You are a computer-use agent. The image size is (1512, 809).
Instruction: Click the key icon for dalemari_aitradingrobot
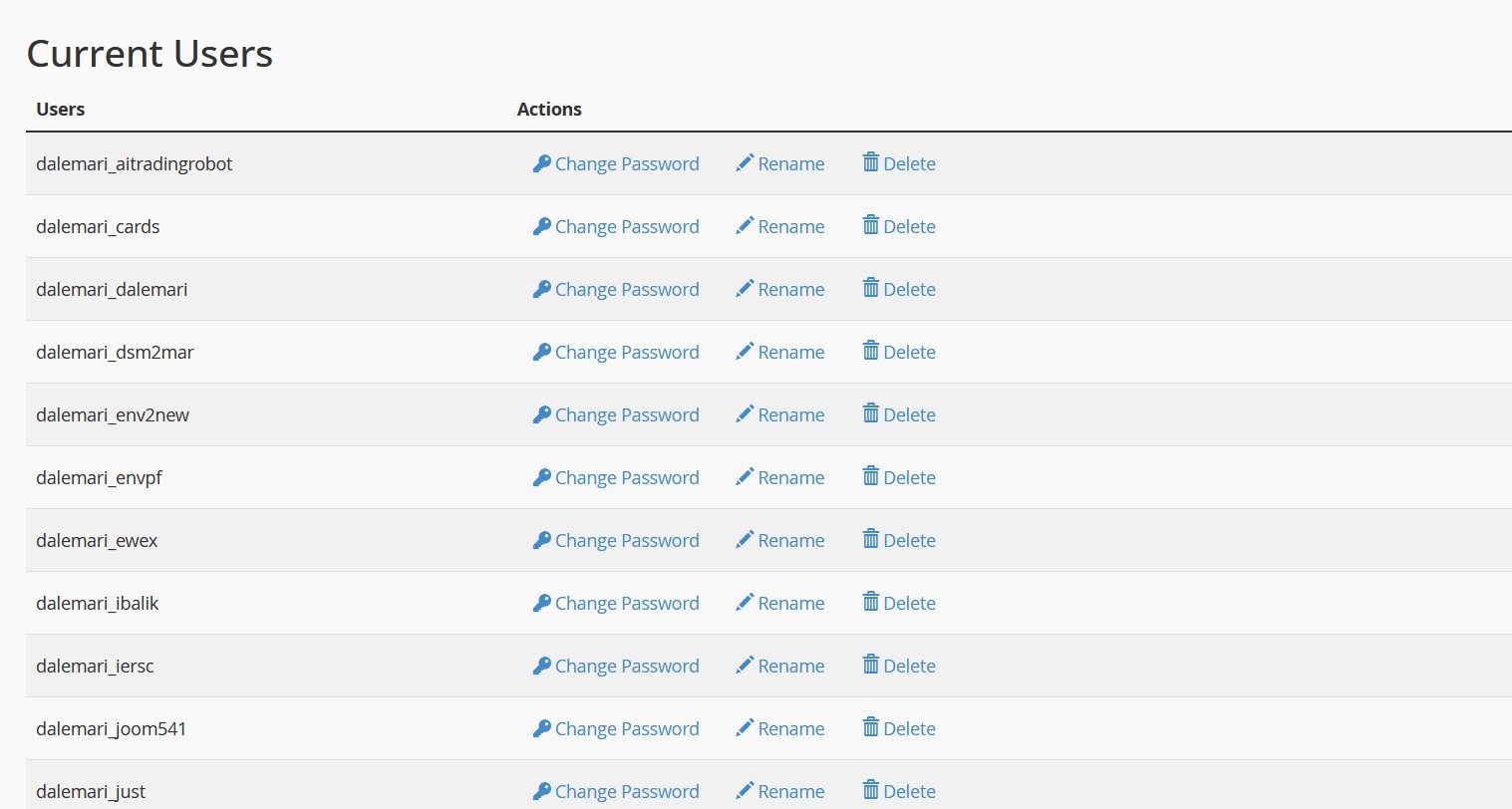tap(541, 163)
